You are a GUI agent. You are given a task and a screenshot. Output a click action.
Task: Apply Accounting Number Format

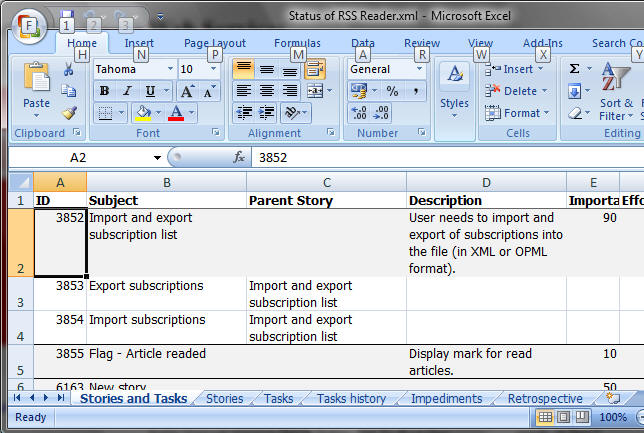pos(359,91)
